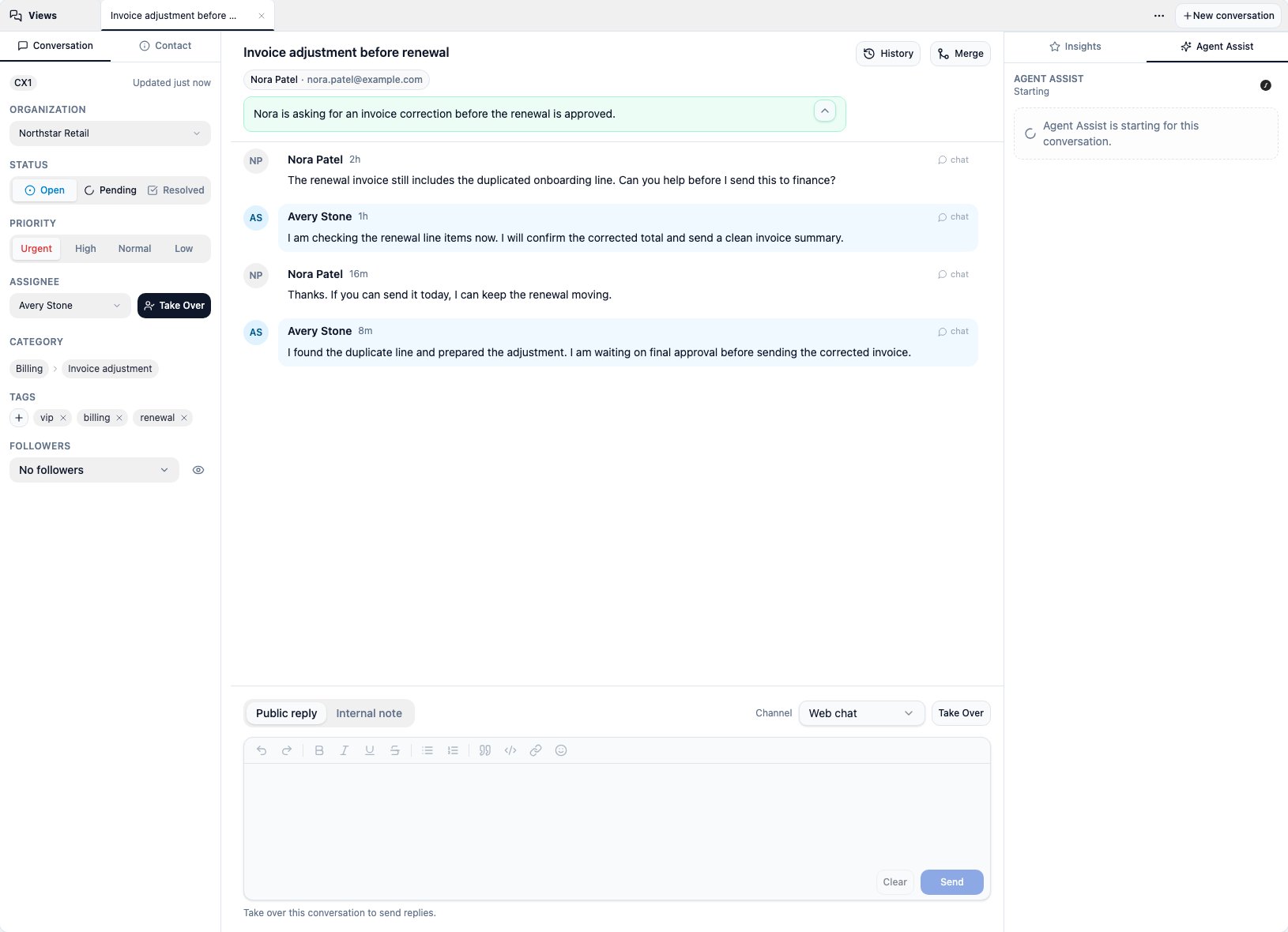1288x932 pixels.
Task: Insert a numbered list
Action: tap(453, 750)
